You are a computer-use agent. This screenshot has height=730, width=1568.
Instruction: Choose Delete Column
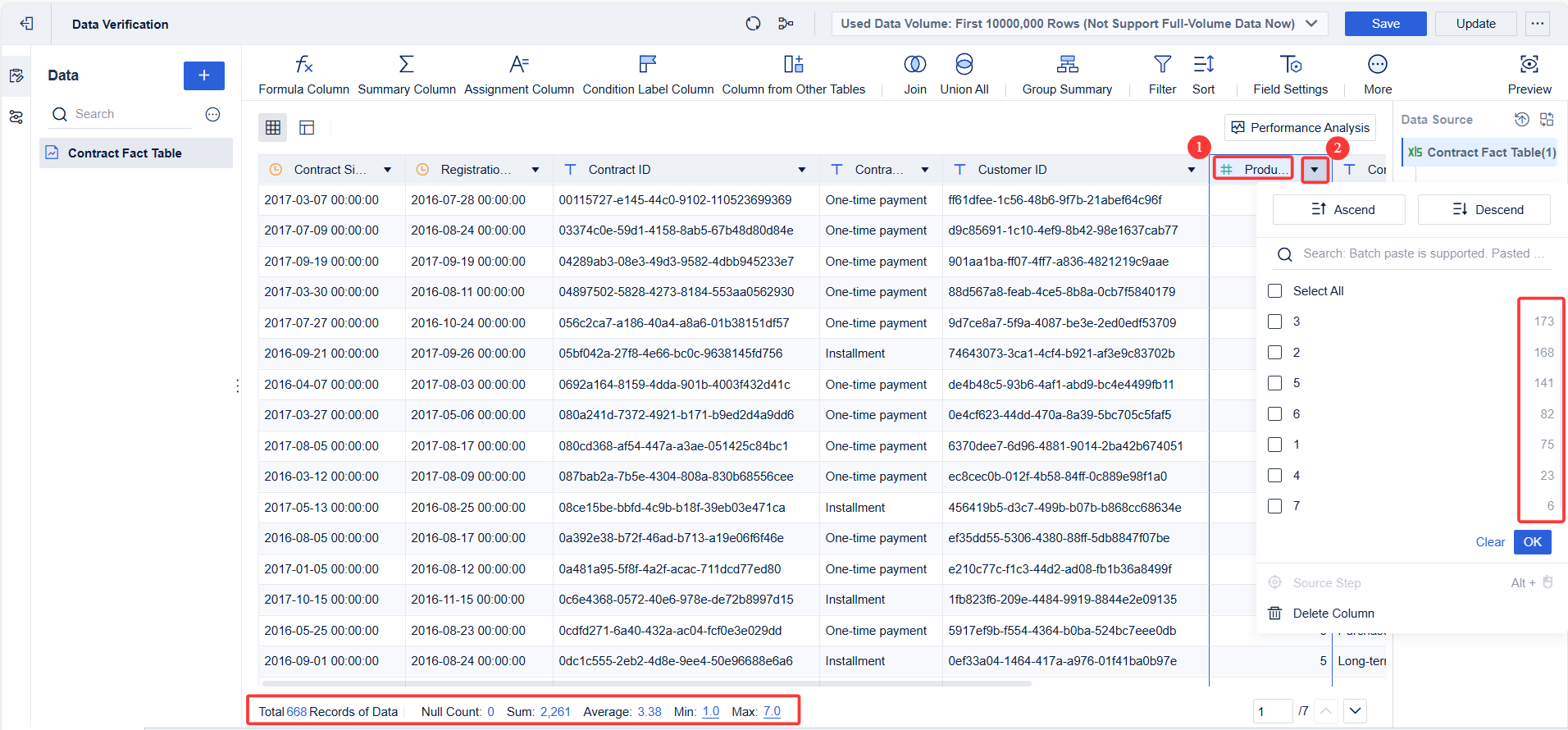pos(1321,614)
